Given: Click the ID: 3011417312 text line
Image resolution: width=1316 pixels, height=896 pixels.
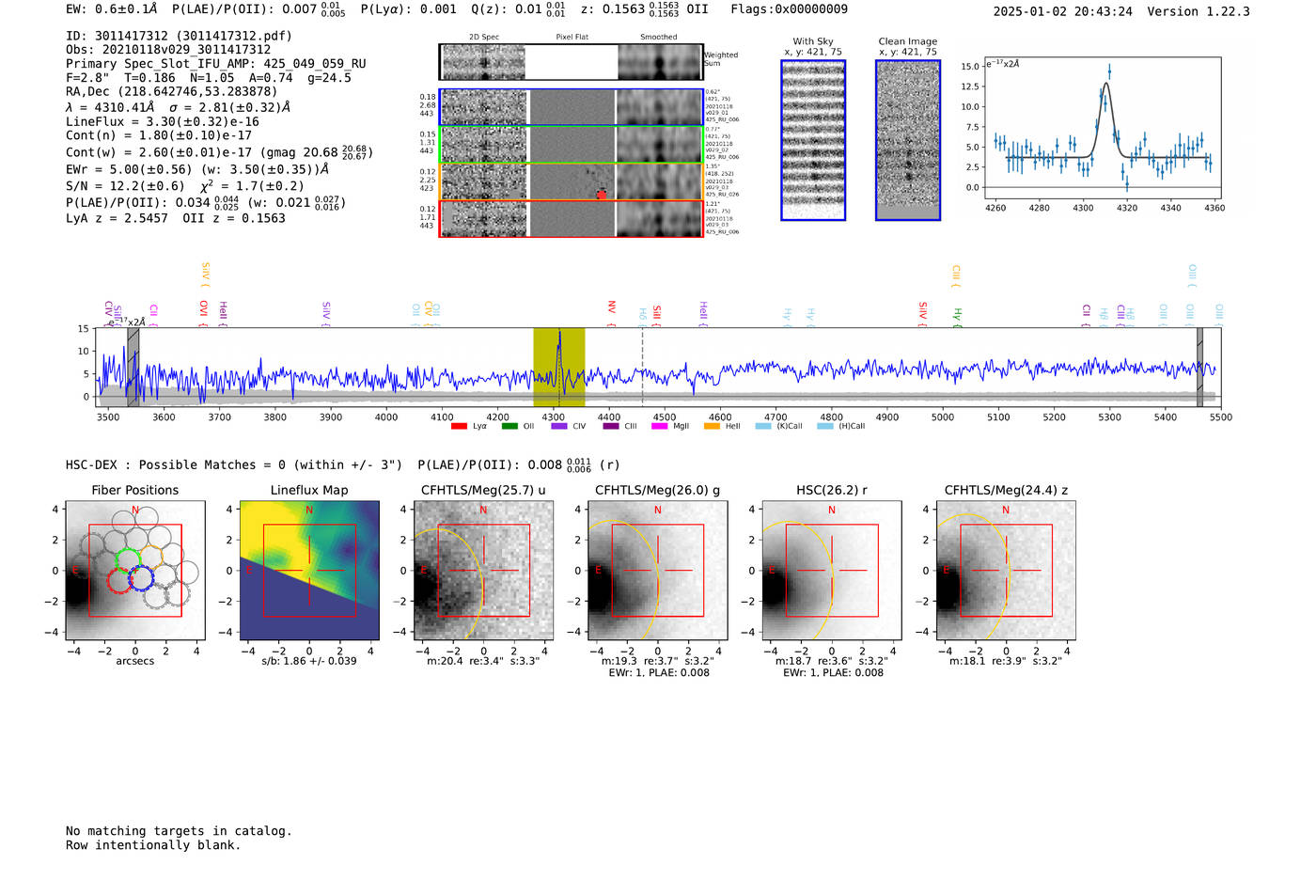Looking at the screenshot, I should (180, 36).
